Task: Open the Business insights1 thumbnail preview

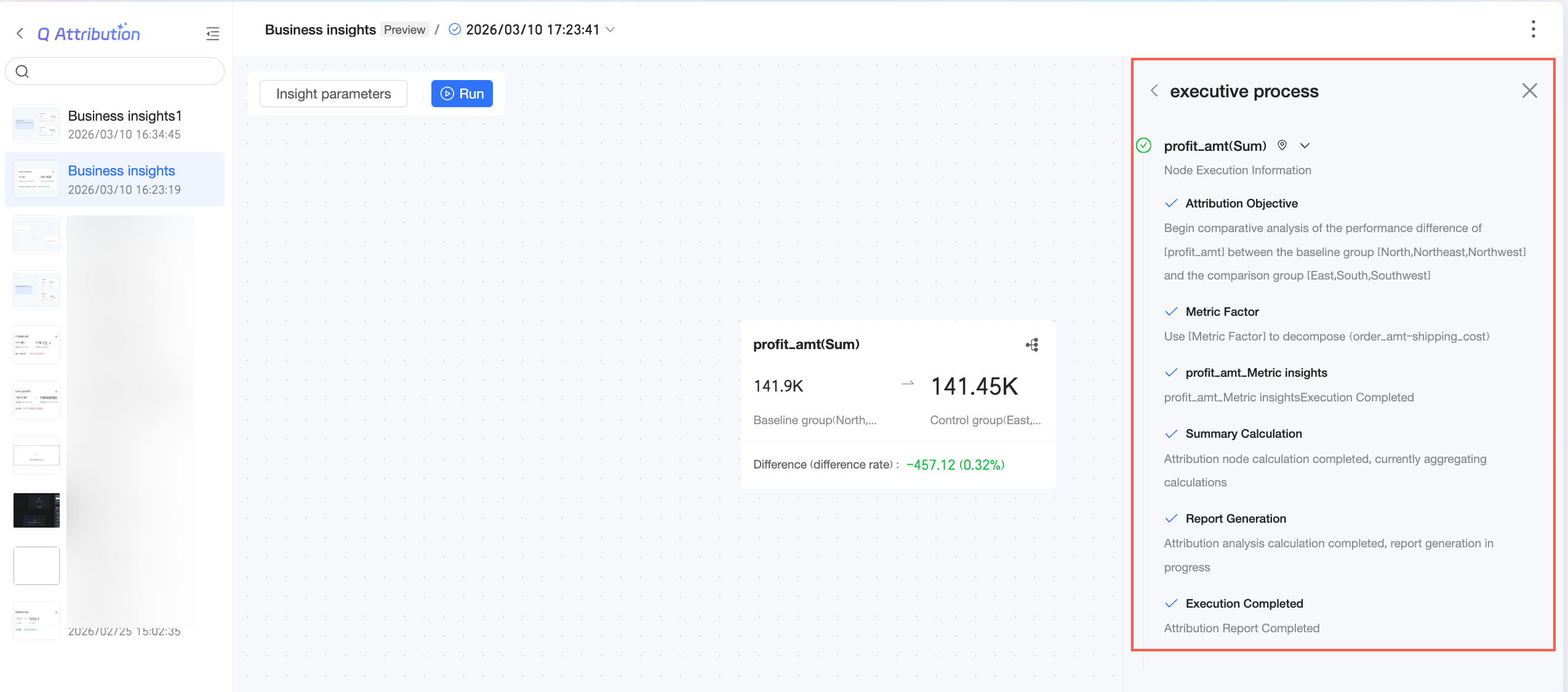Action: [37, 124]
